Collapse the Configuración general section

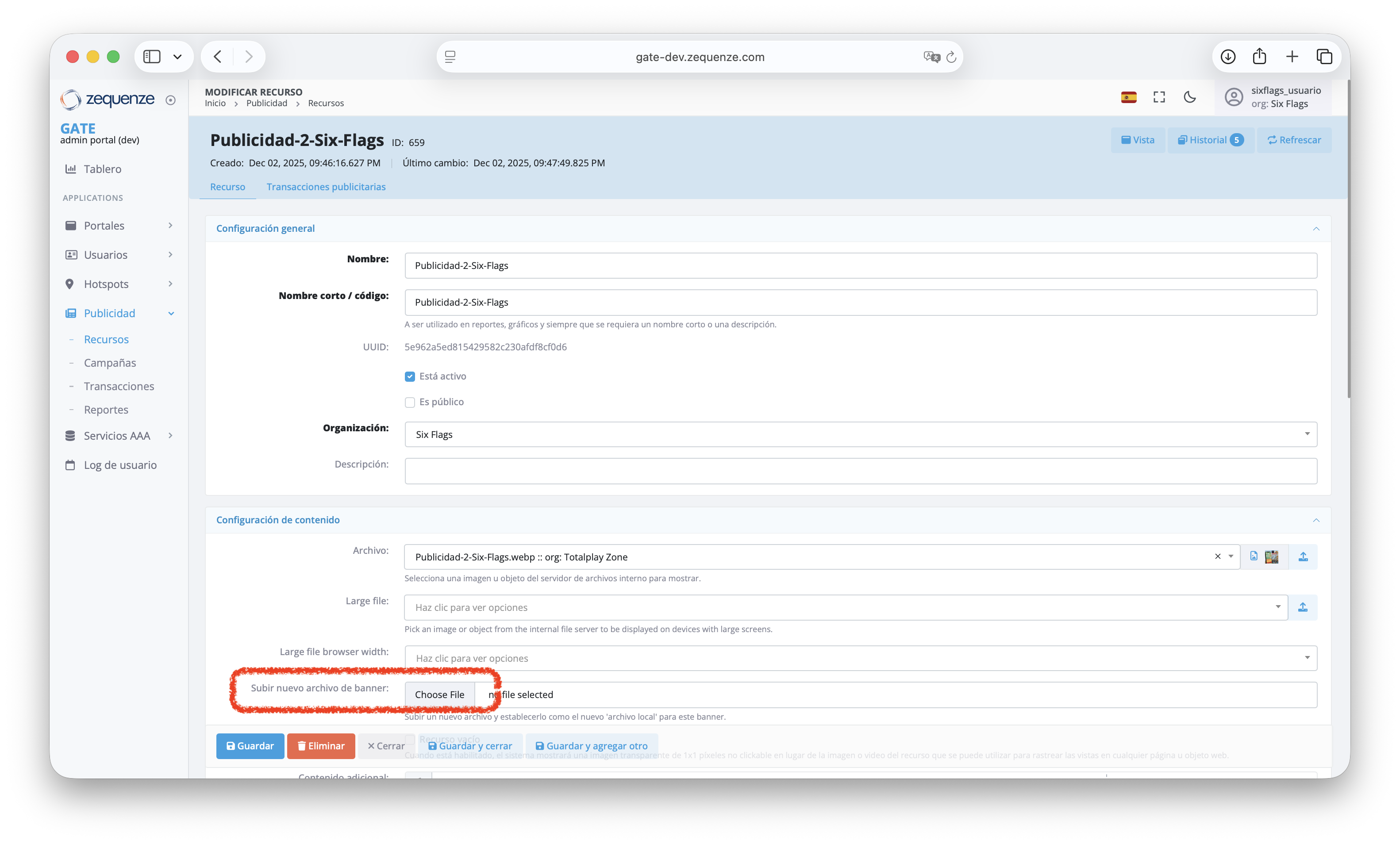pos(1316,228)
